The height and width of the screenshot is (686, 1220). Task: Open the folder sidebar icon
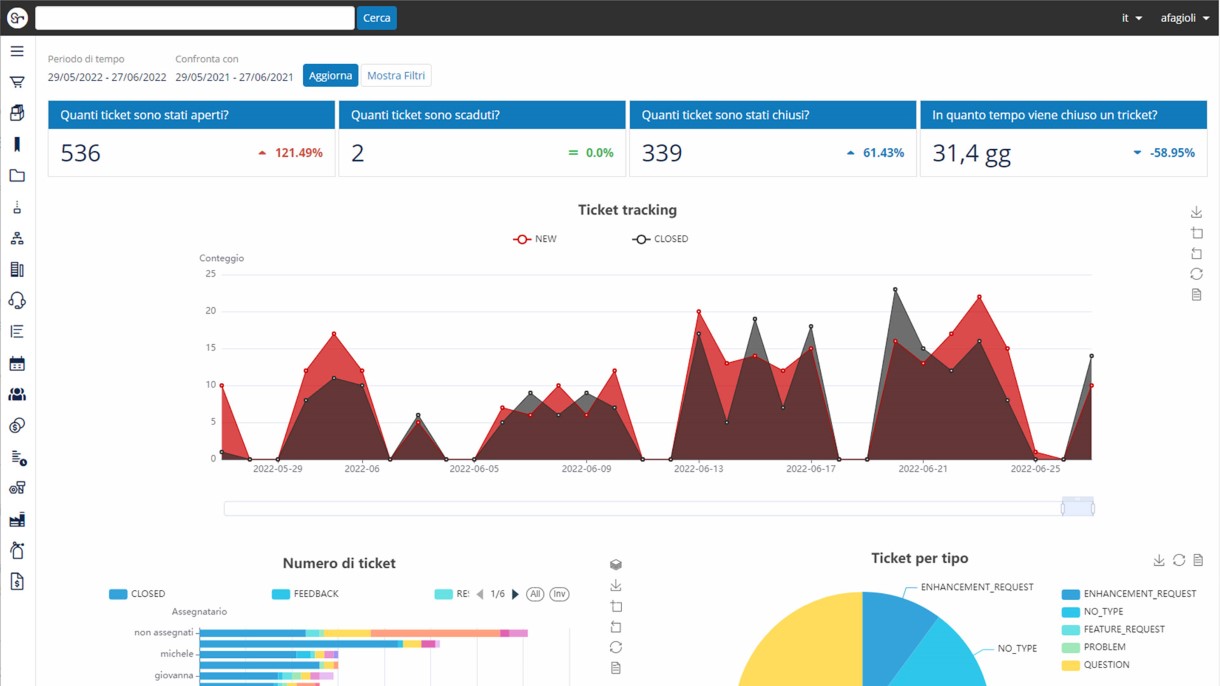pyautogui.click(x=17, y=176)
